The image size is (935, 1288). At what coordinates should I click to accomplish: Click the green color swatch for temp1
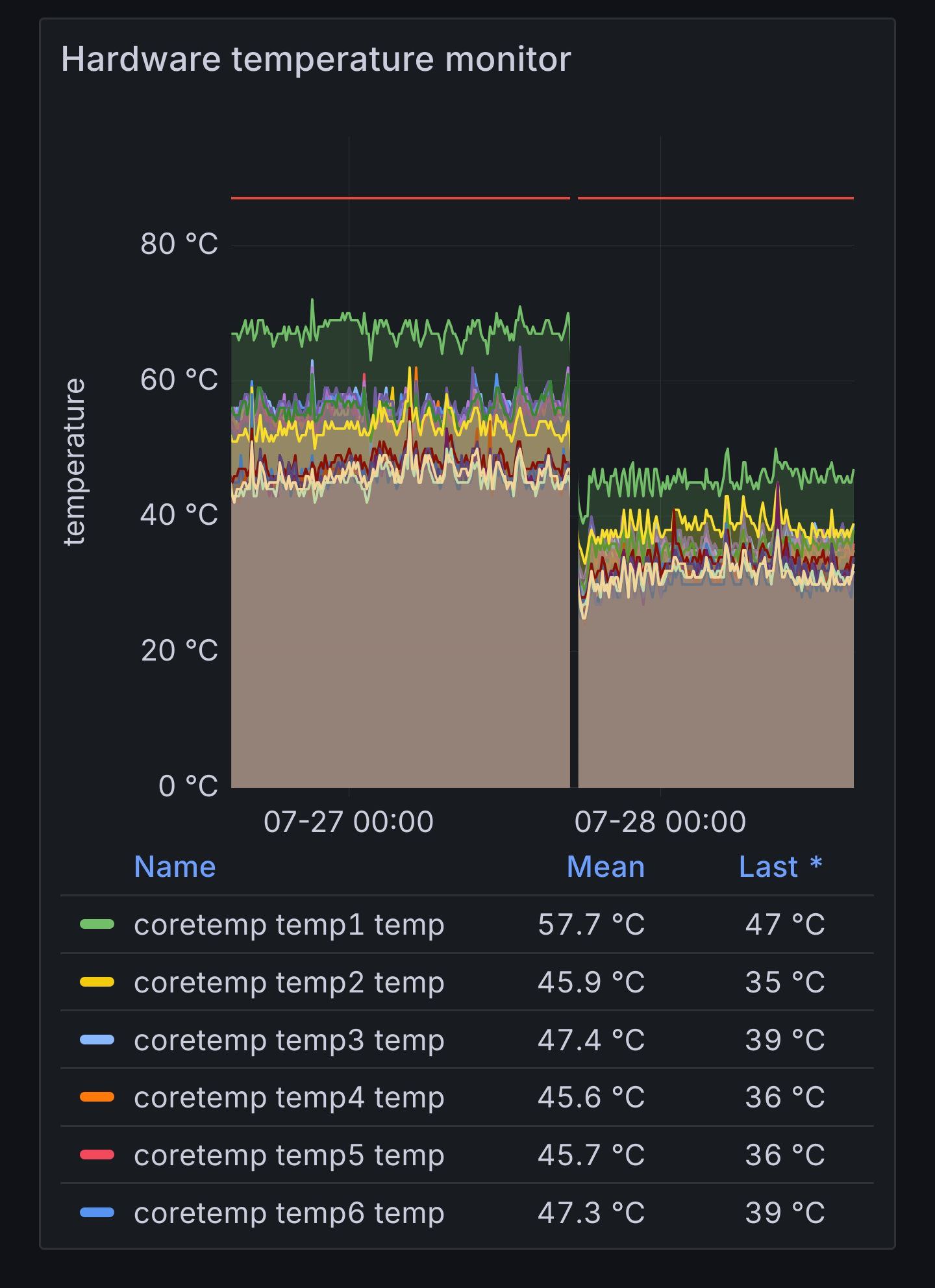click(97, 924)
